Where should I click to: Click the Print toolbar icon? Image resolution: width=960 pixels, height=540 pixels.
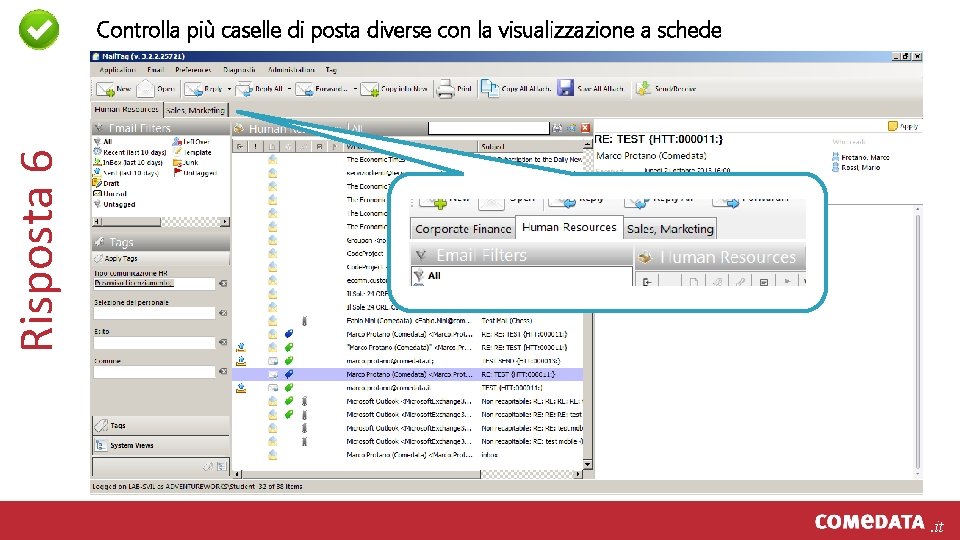(445, 89)
